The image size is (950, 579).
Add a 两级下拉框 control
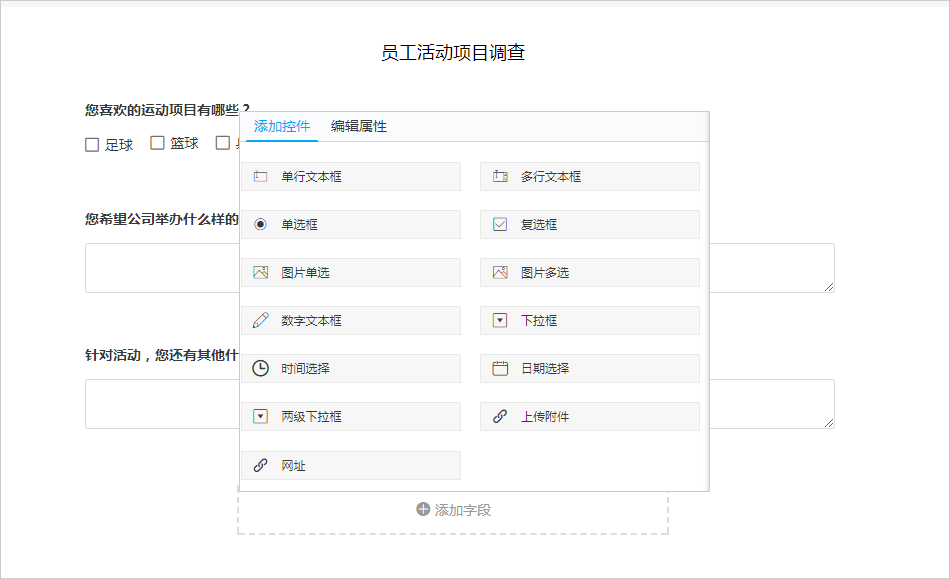pyautogui.click(x=351, y=417)
